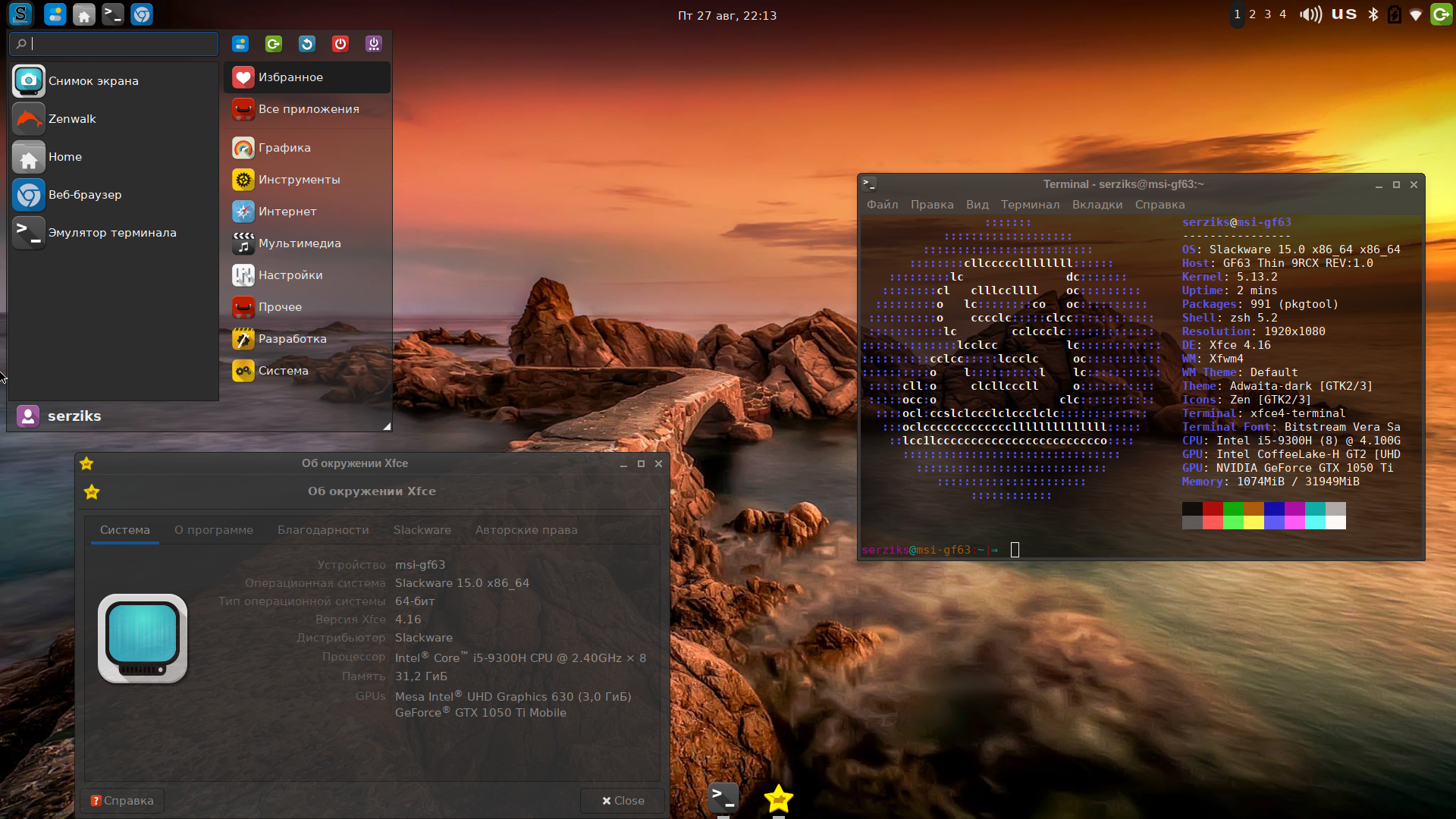Open the volume control in panel
Image resolution: width=1456 pixels, height=819 pixels.
1310,14
